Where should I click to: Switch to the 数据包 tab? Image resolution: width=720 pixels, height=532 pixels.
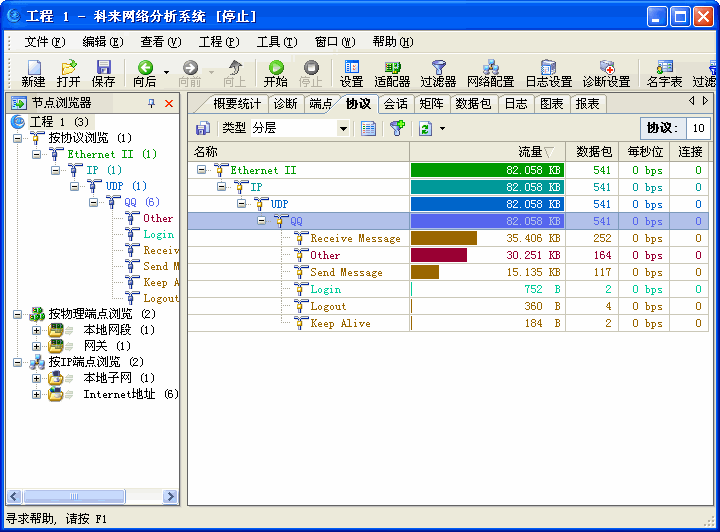[x=473, y=104]
